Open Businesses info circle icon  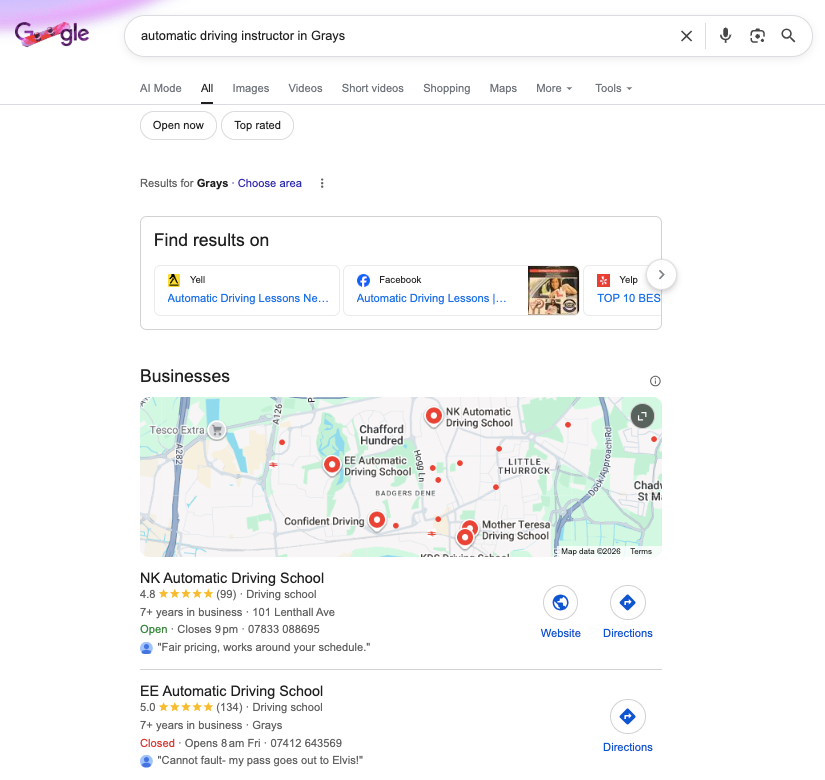tap(655, 381)
